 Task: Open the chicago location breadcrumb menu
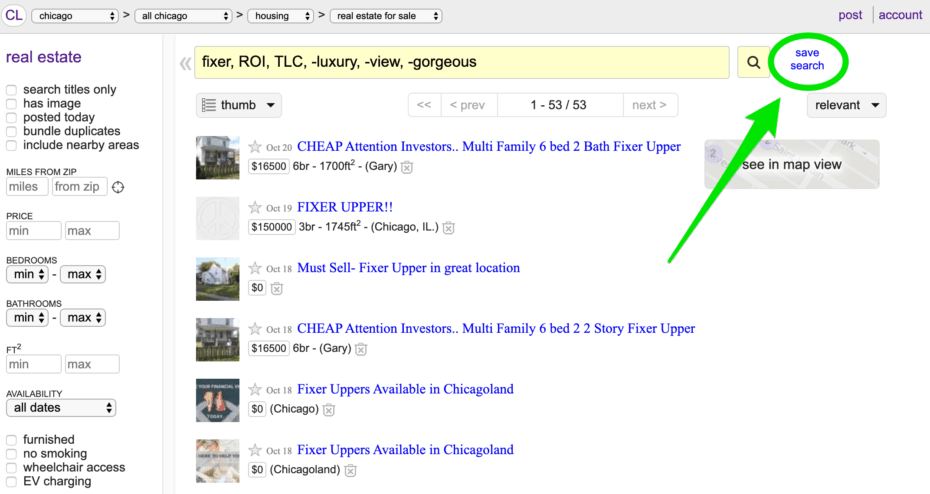(x=75, y=16)
